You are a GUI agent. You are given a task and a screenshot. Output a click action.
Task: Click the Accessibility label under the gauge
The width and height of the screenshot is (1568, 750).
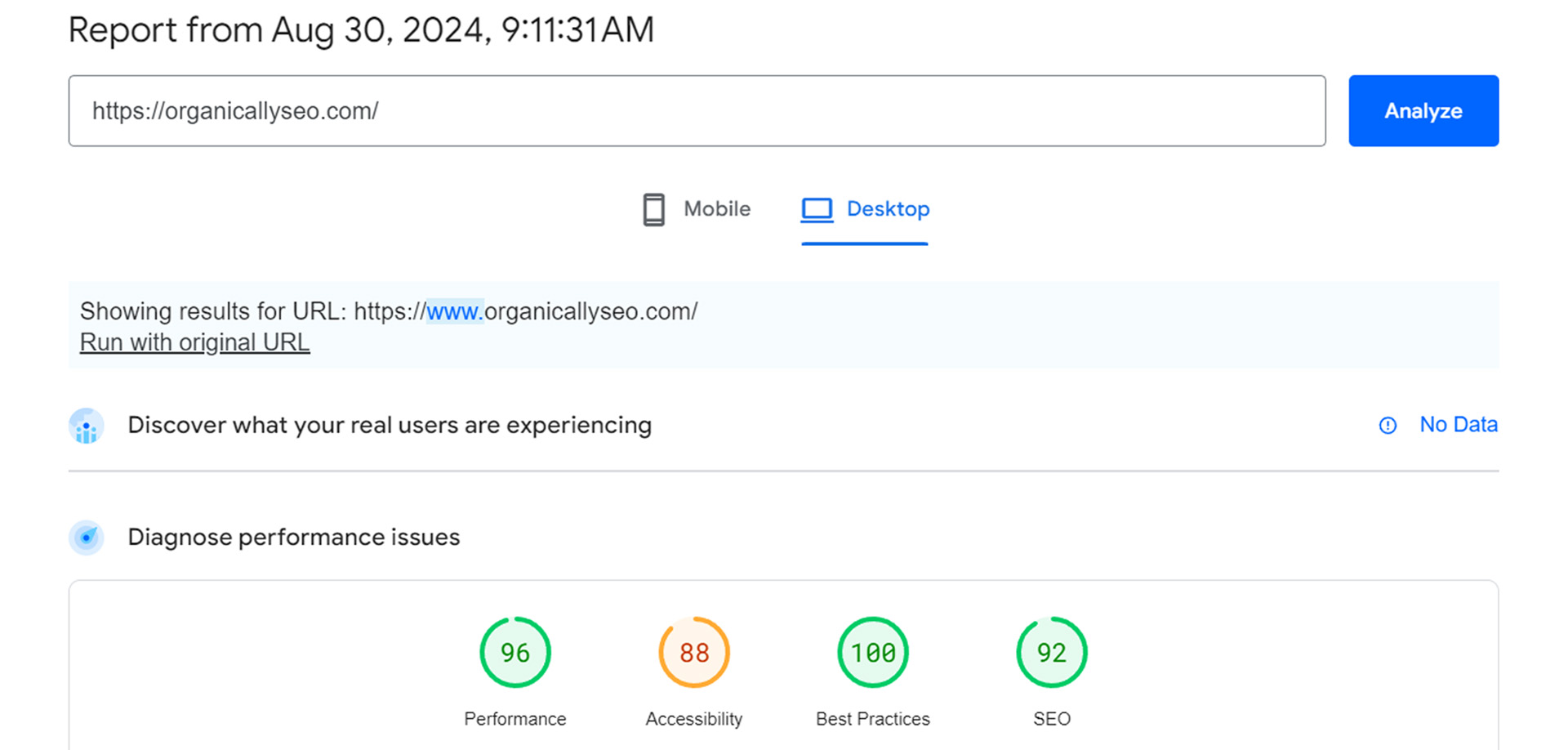coord(694,719)
